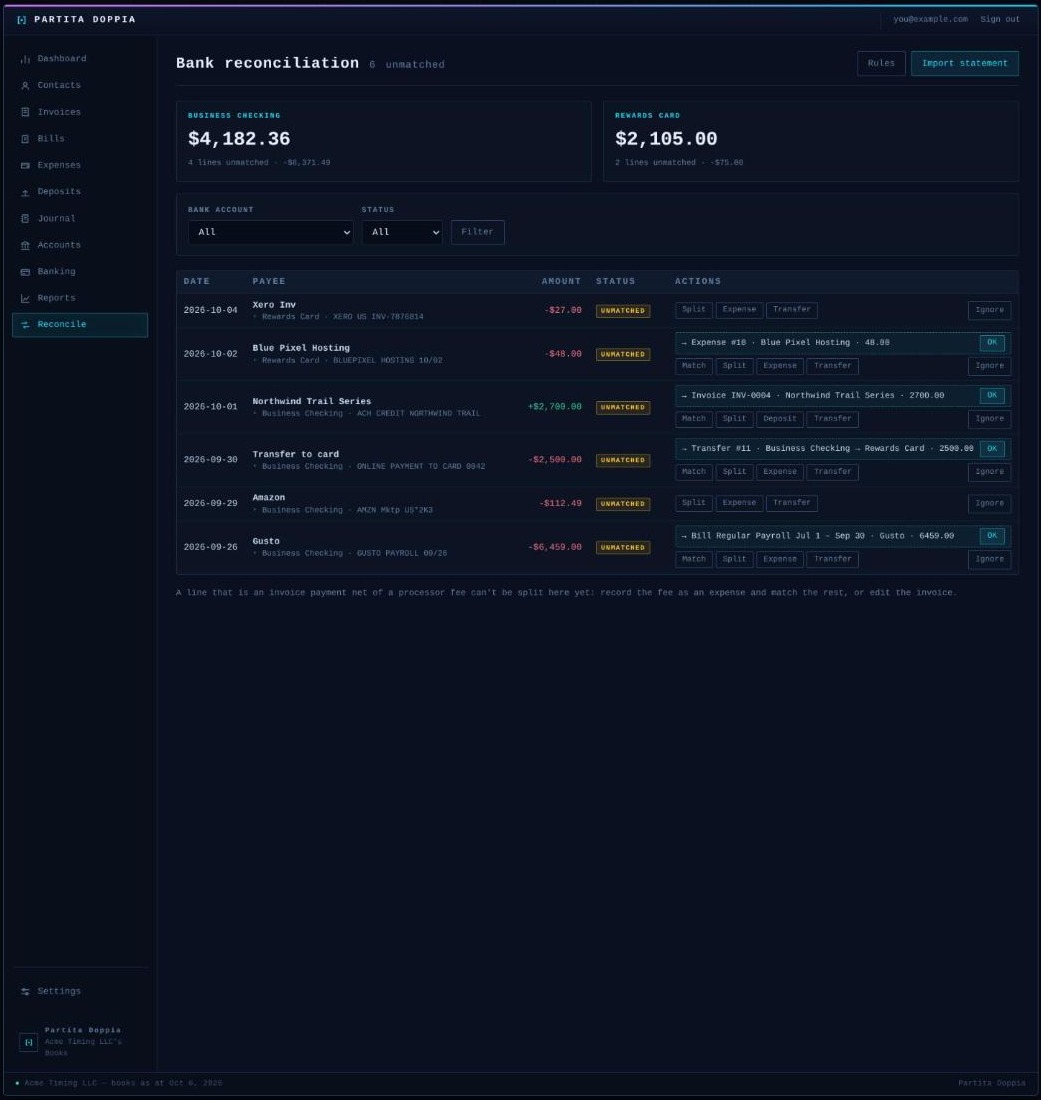The image size is (1041, 1100).
Task: Click Deposit for Northwind Trail Series
Action: [x=779, y=419]
